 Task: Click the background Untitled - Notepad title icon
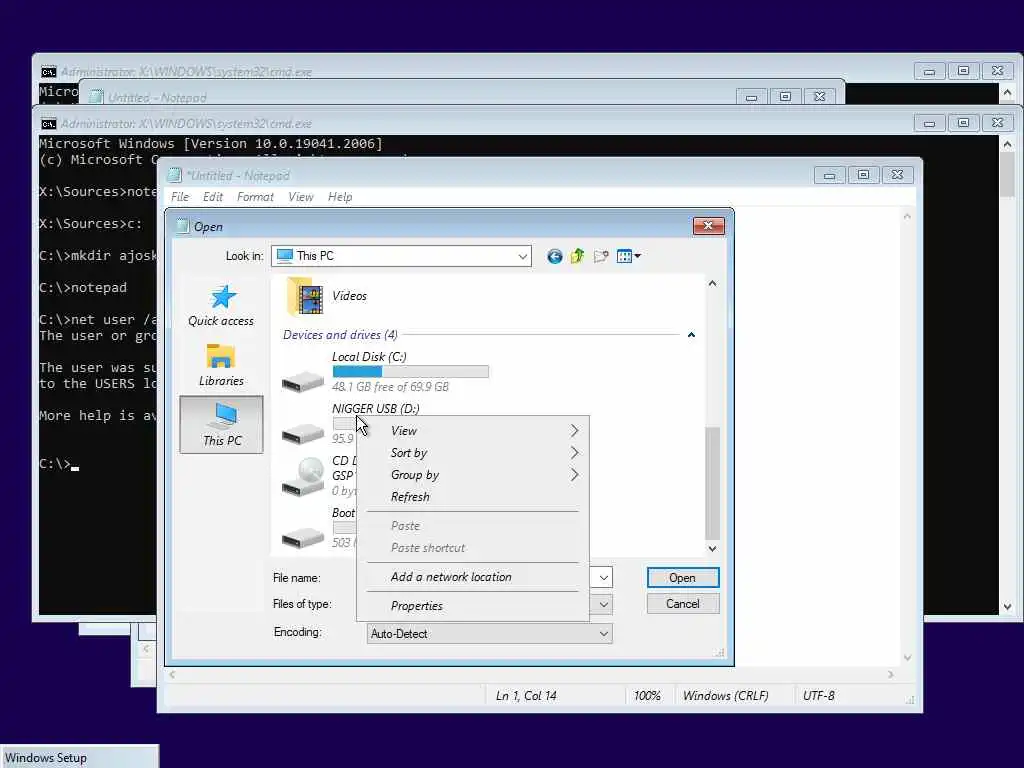point(96,97)
